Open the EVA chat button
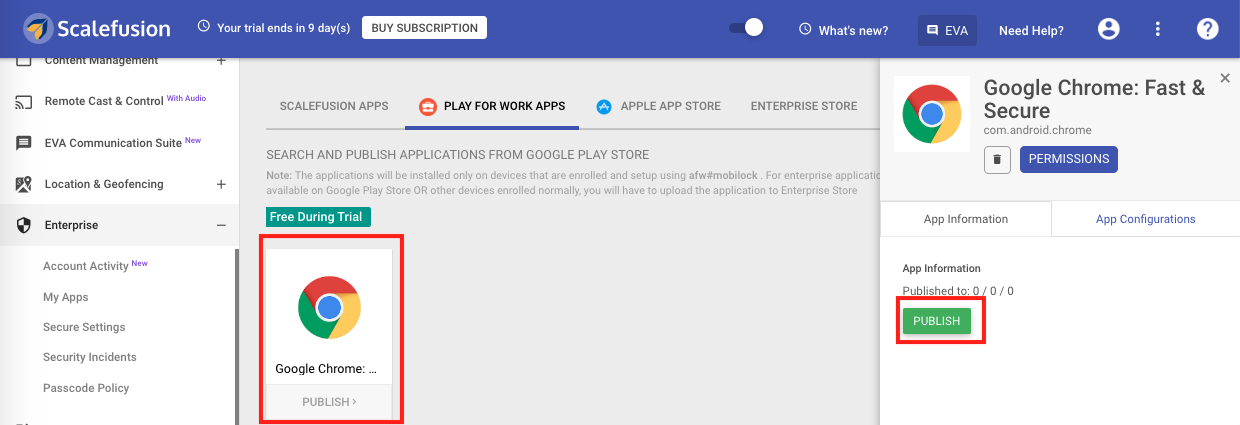 pos(947,30)
